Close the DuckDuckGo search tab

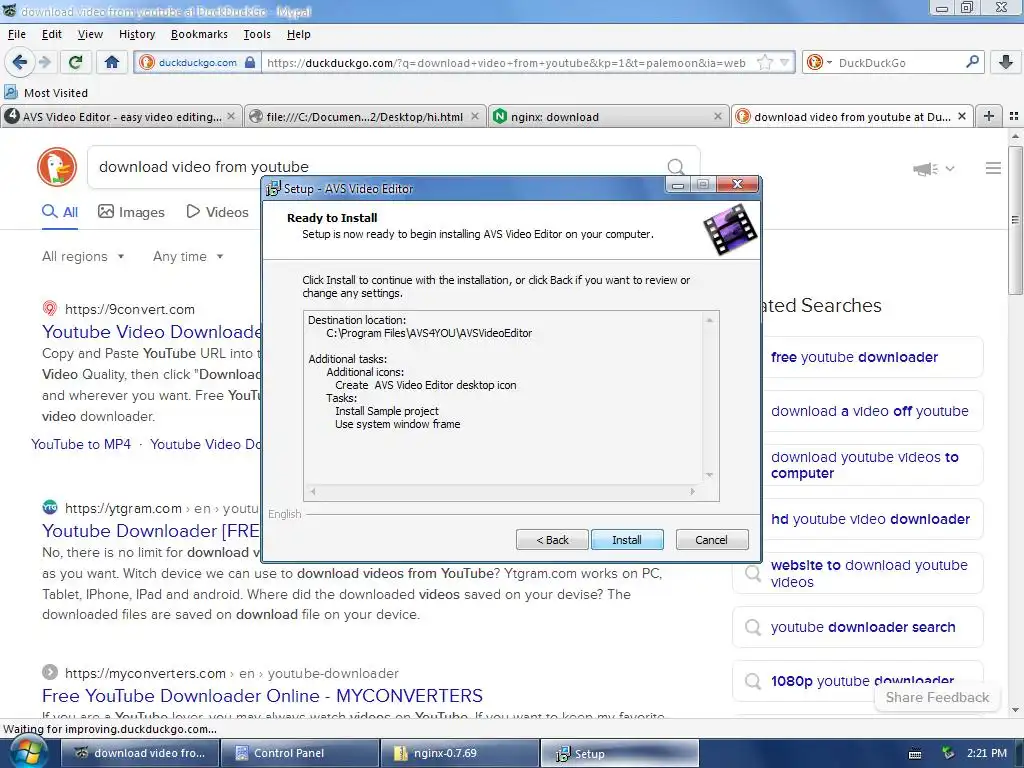(x=962, y=116)
